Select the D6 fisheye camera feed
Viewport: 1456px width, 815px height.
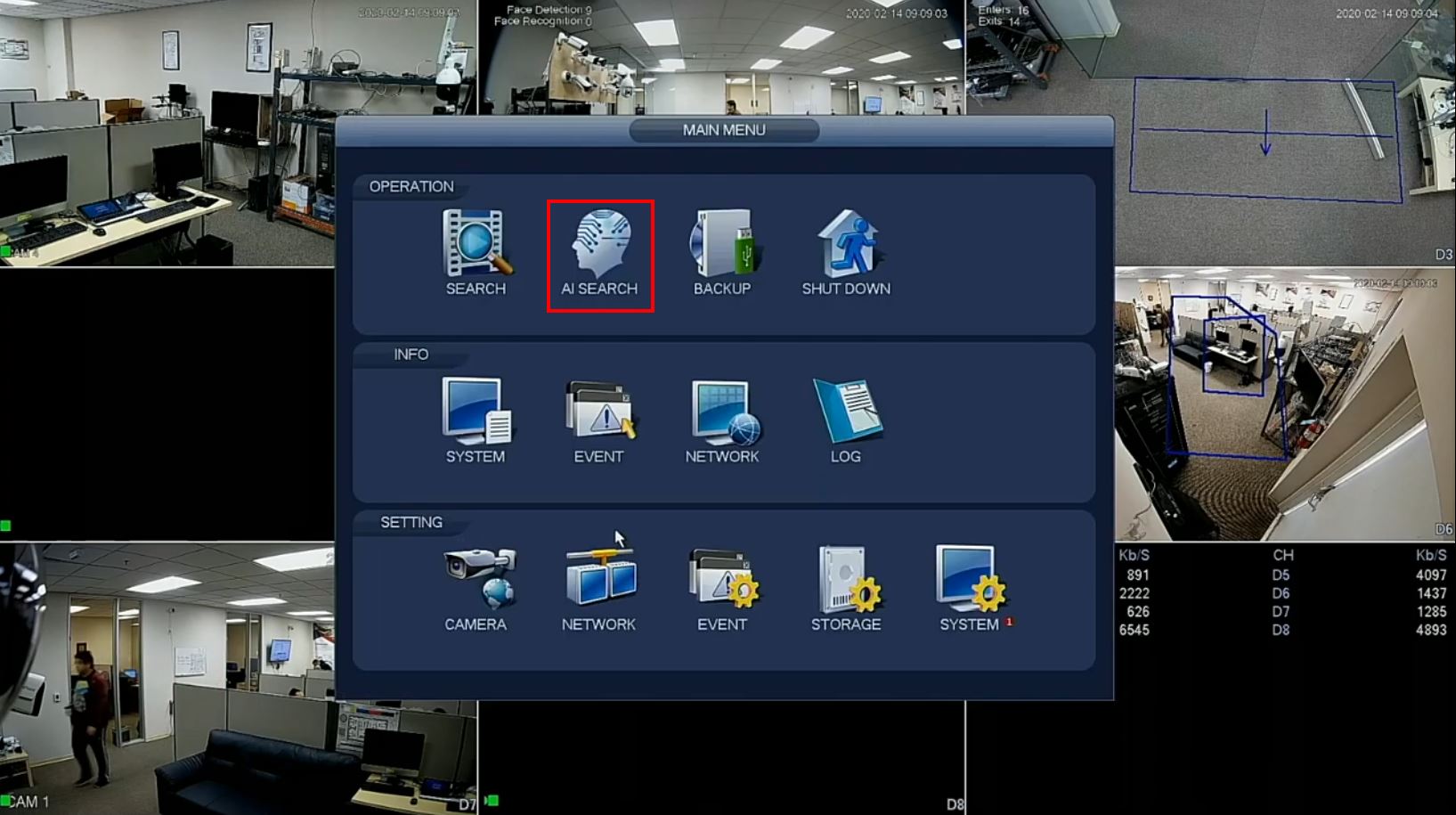[1284, 404]
